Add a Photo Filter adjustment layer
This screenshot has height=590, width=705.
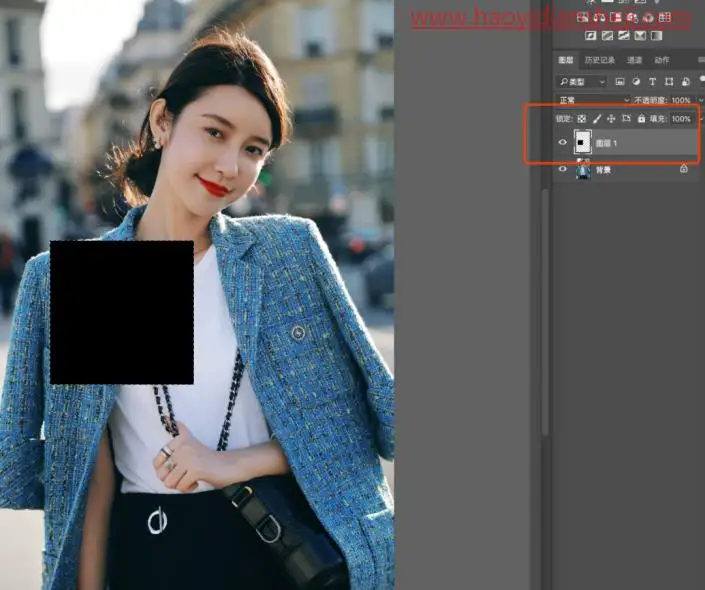[632, 18]
